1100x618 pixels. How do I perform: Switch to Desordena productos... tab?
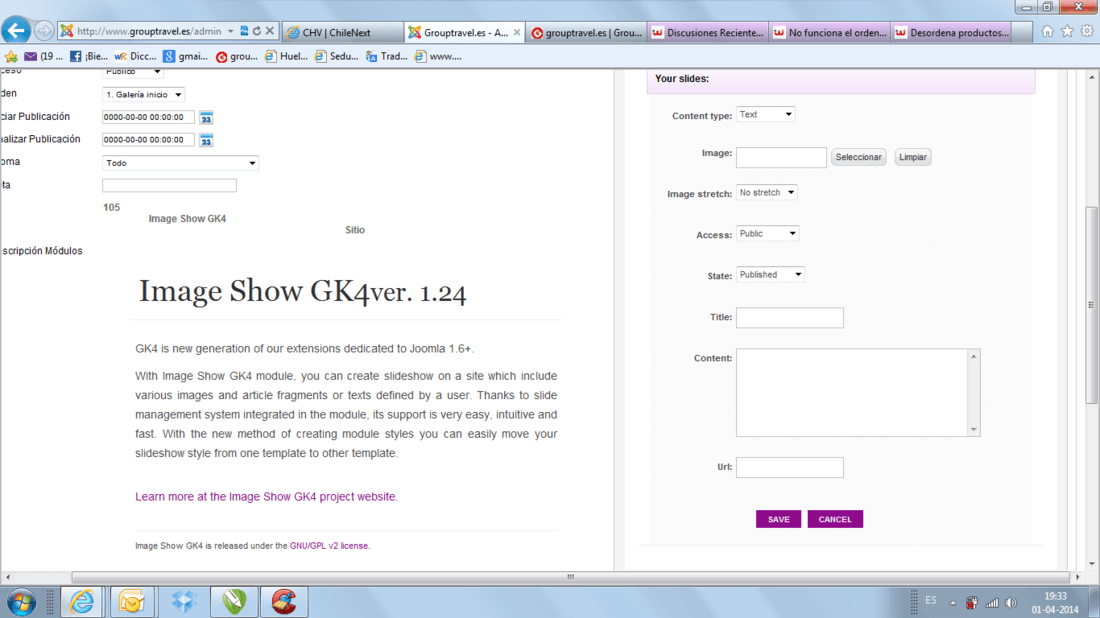952,32
